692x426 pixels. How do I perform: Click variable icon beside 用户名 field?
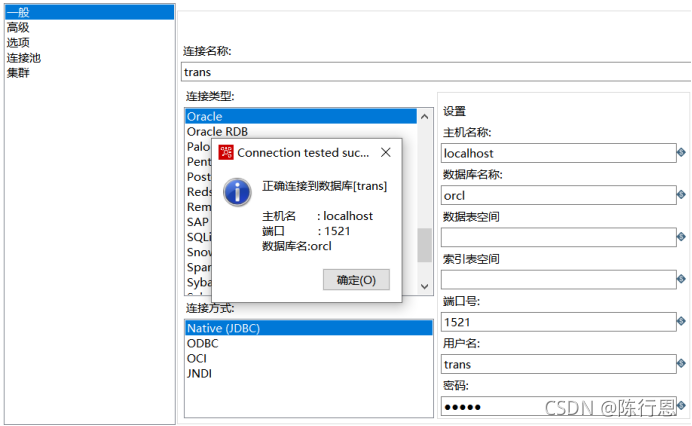pos(681,363)
